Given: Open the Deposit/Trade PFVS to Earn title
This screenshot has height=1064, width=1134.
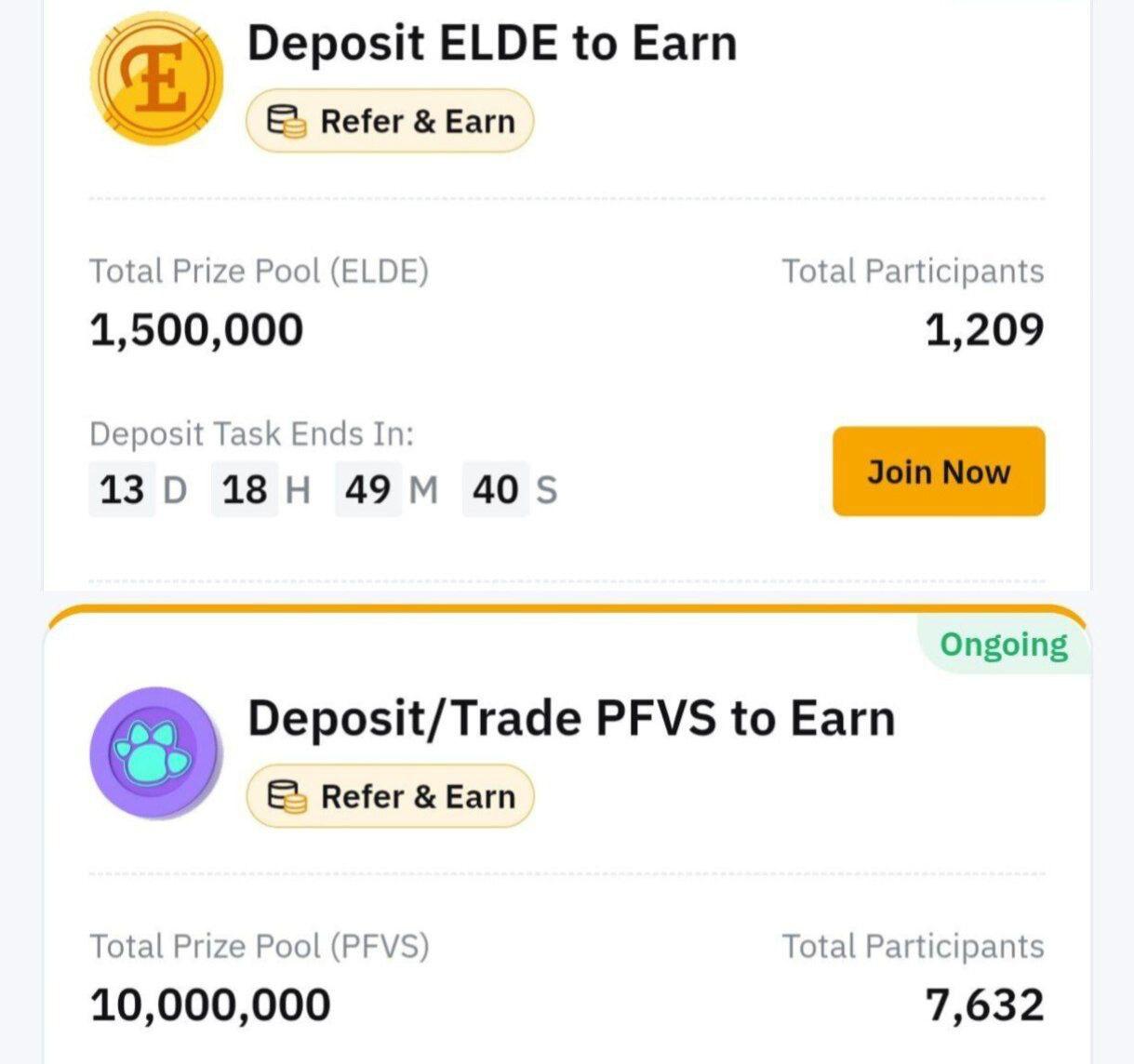Looking at the screenshot, I should point(571,719).
